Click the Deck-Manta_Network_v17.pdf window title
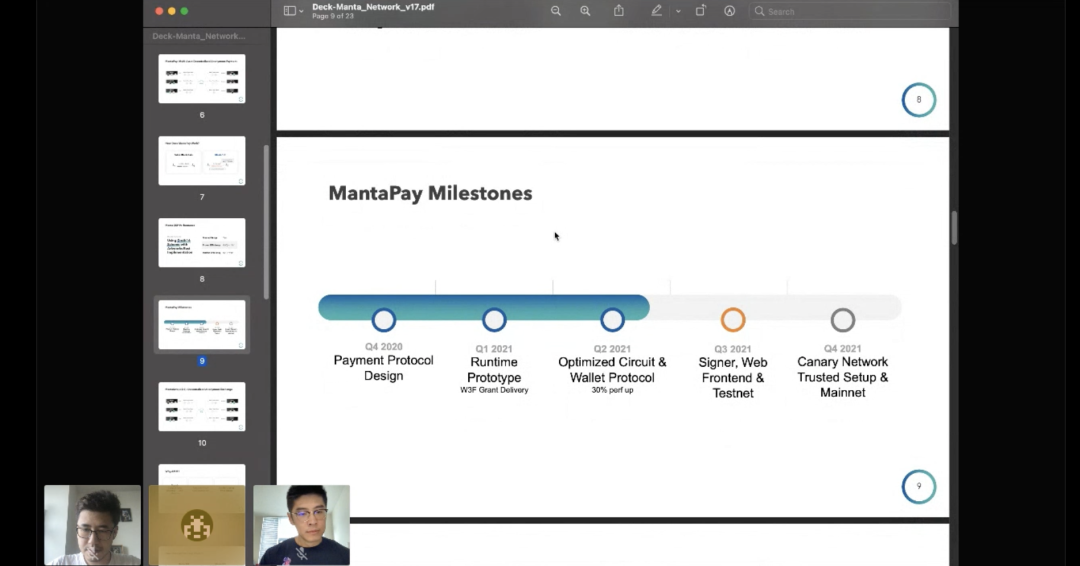1080x566 pixels. point(373,7)
